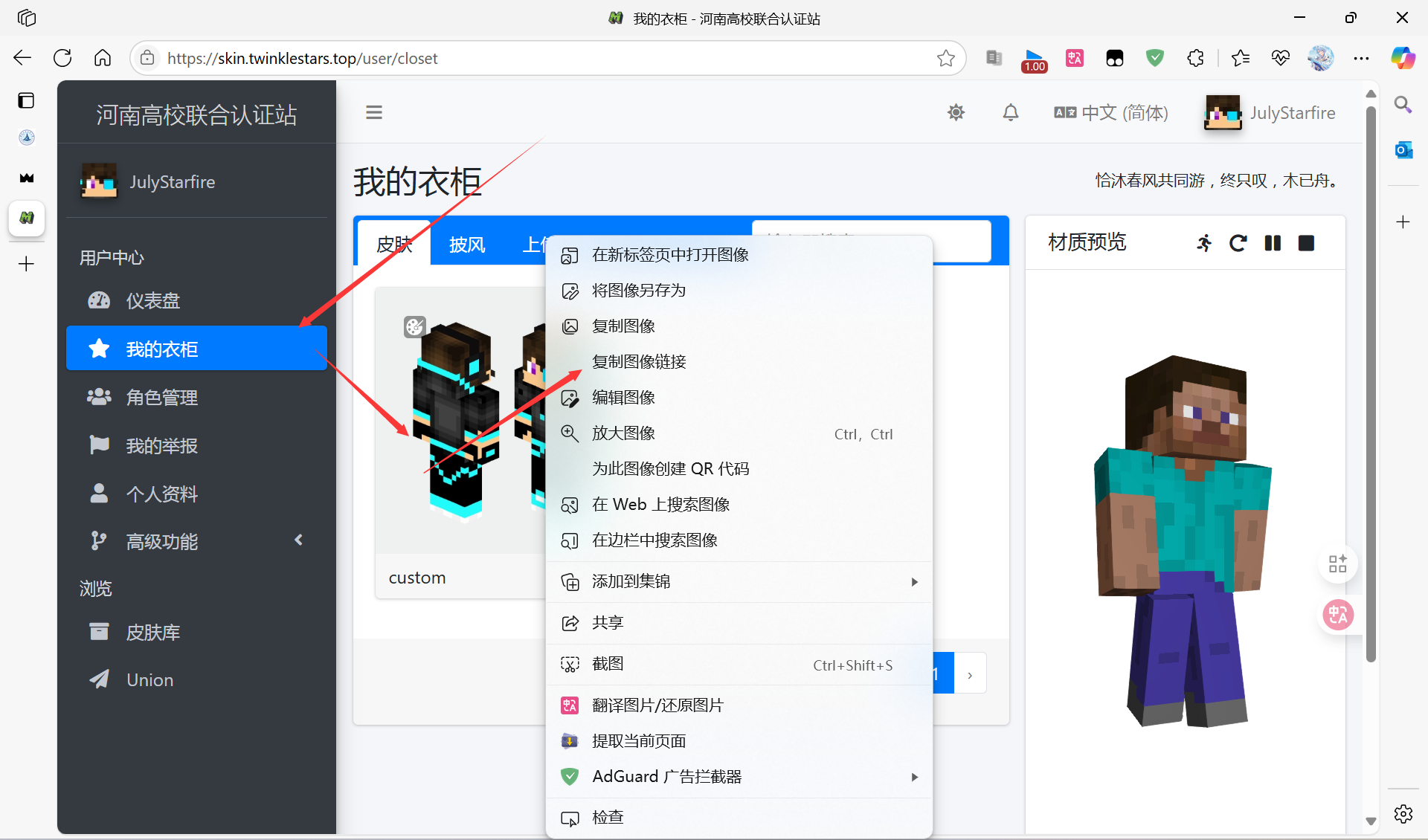1428x840 pixels.
Task: Open the Union page from sidebar
Action: tap(149, 679)
